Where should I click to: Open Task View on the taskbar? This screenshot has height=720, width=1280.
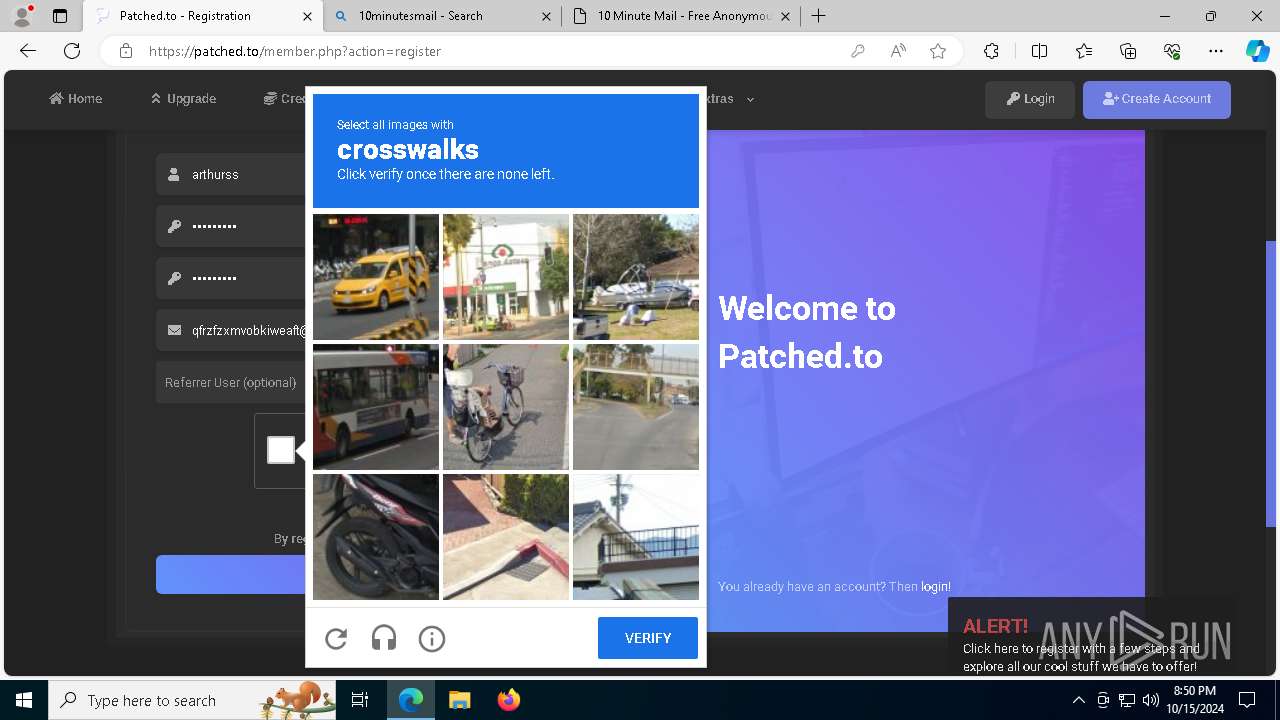pyautogui.click(x=360, y=700)
